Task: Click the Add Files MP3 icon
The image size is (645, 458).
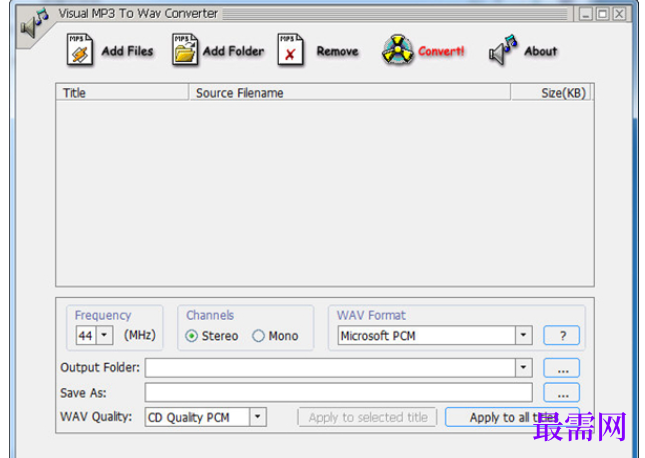Action: 80,50
